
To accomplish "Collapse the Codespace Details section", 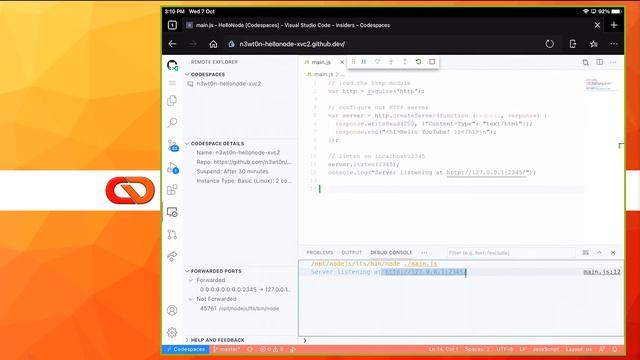I will coord(217,144).
